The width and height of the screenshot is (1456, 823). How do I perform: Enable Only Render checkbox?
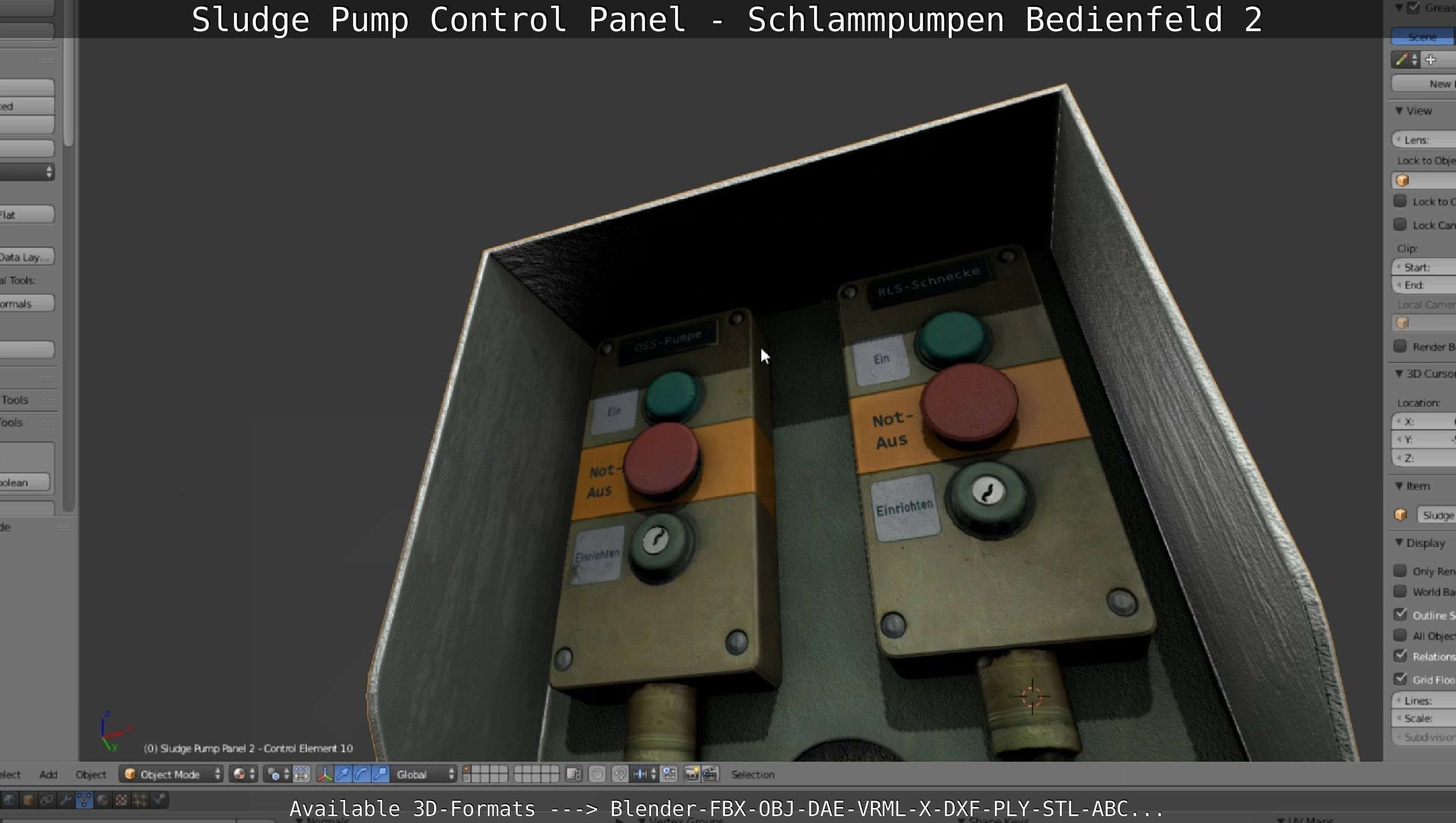pyautogui.click(x=1401, y=570)
